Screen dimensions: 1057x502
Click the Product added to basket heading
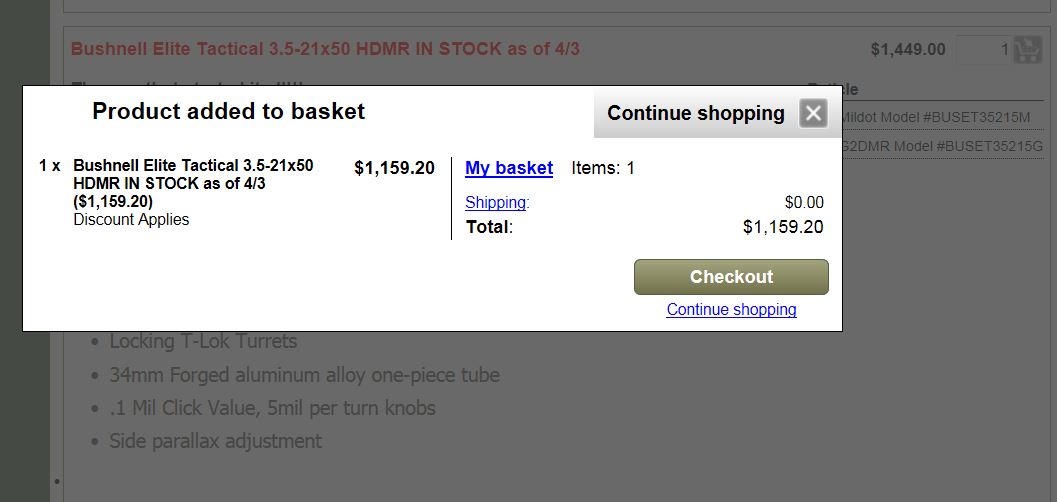pos(228,111)
